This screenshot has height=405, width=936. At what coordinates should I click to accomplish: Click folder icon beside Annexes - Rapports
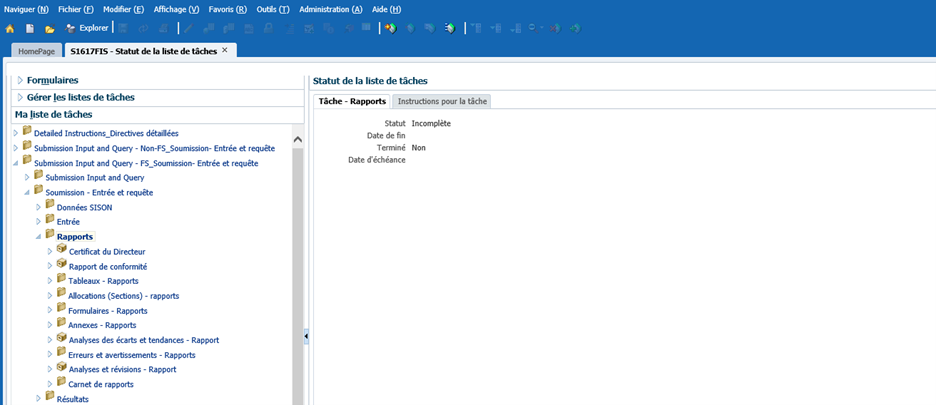point(61,324)
